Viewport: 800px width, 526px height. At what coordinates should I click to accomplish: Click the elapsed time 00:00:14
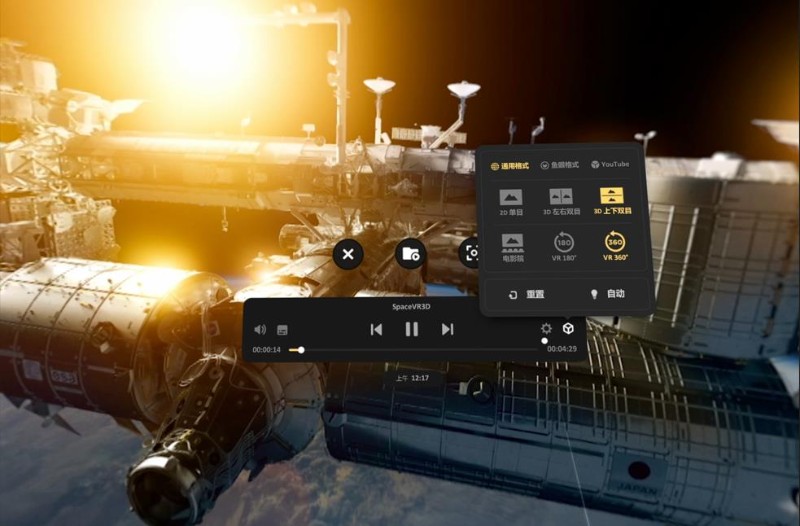pos(266,350)
